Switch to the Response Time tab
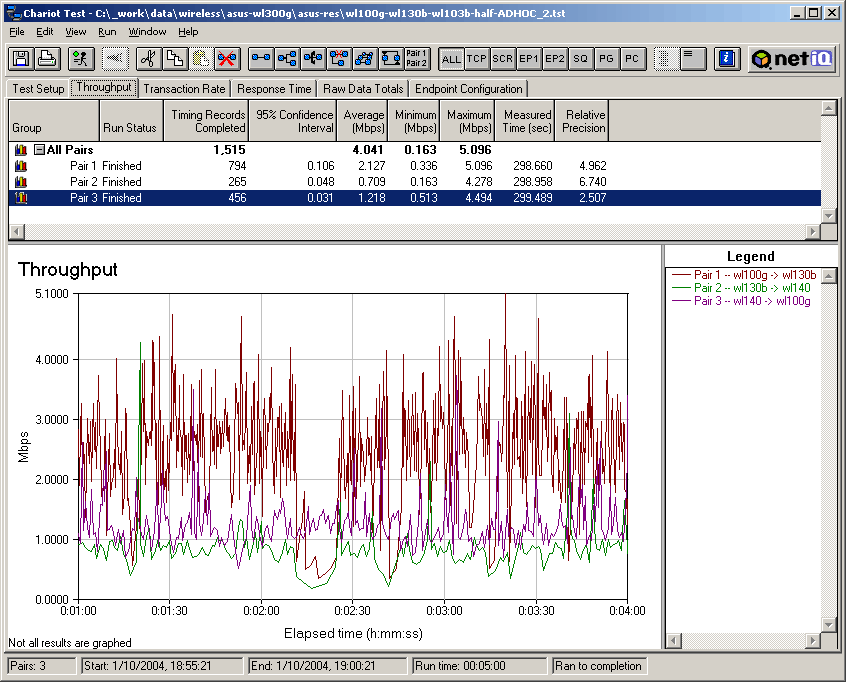 click(274, 89)
